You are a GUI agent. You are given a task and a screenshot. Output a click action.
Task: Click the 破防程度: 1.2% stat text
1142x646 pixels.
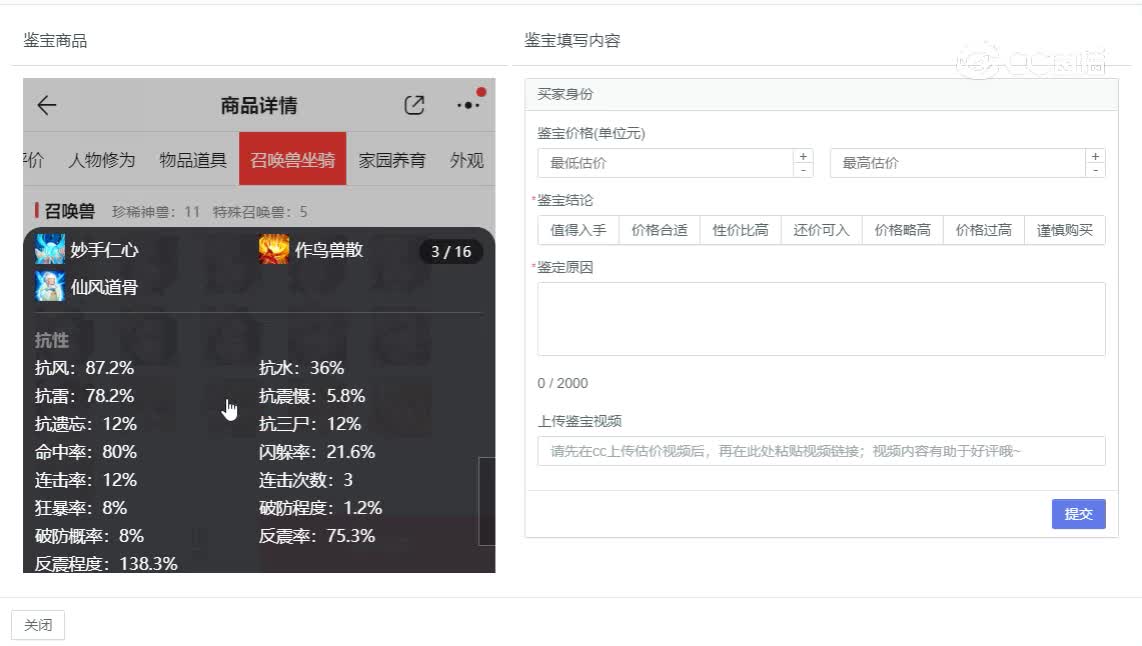[320, 508]
